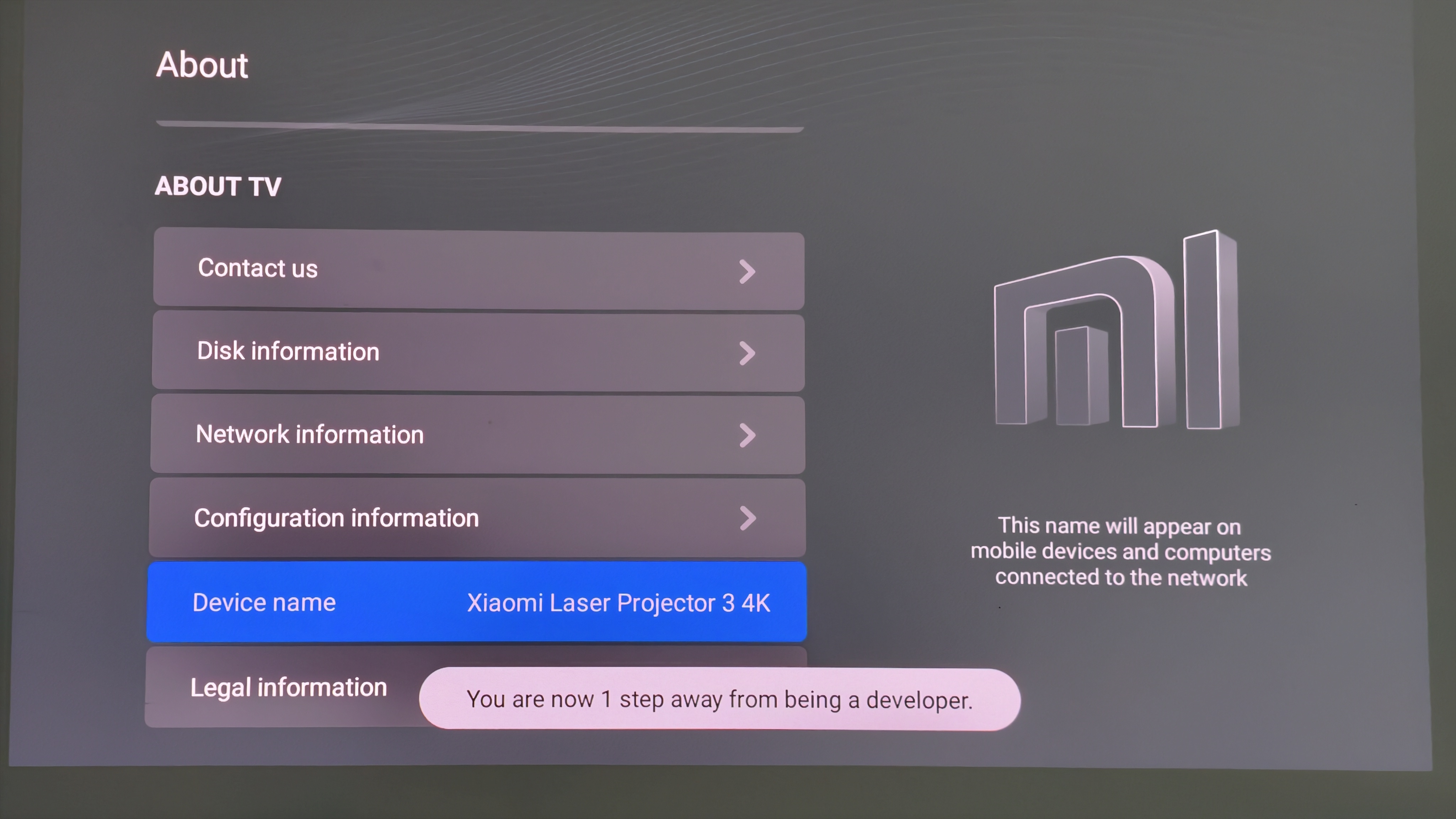Screen dimensions: 1456x819
Task: Click the Disk information chevron arrow
Action: pos(746,354)
